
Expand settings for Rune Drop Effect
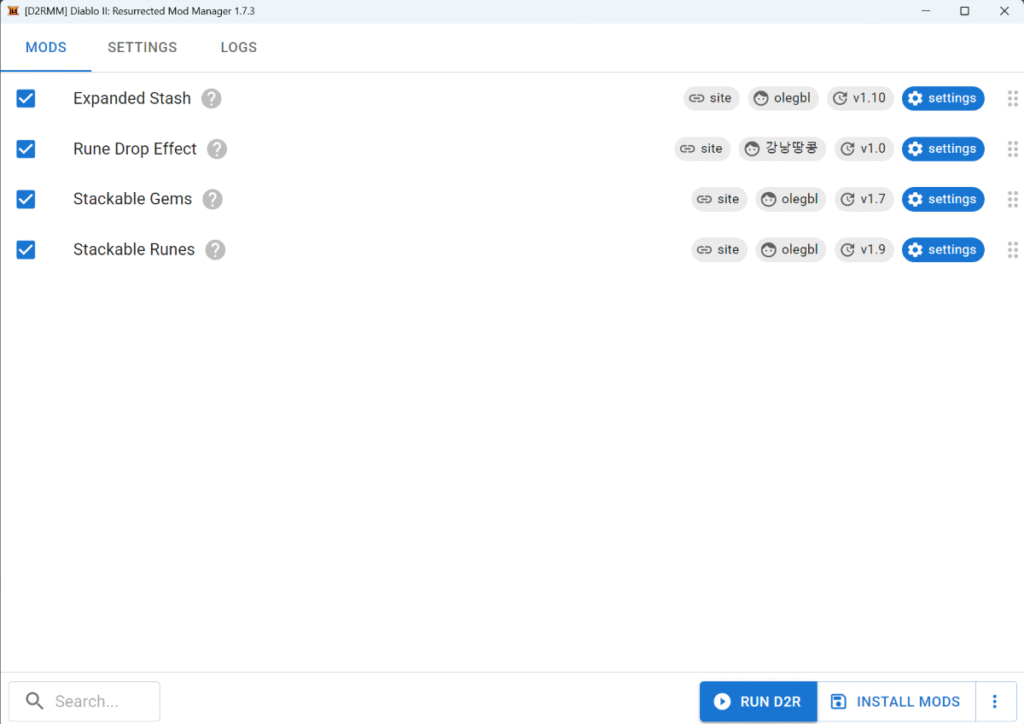click(x=942, y=149)
